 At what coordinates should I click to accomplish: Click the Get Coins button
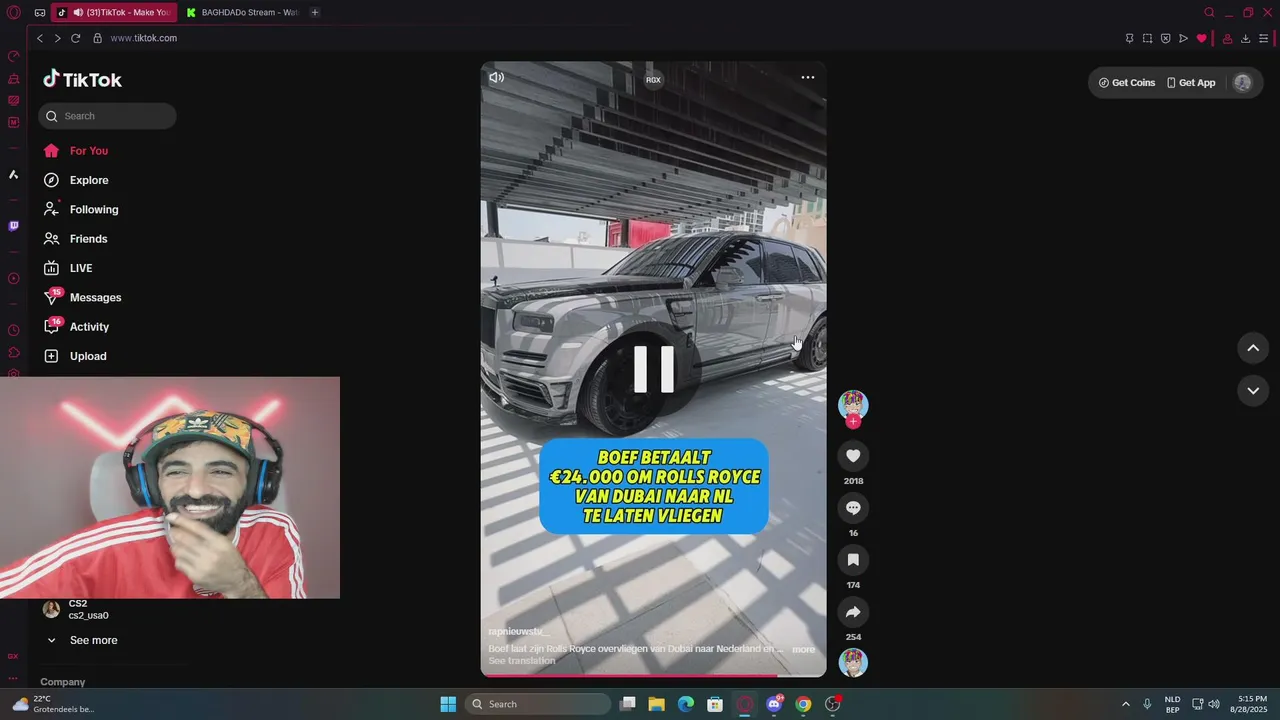1127,83
